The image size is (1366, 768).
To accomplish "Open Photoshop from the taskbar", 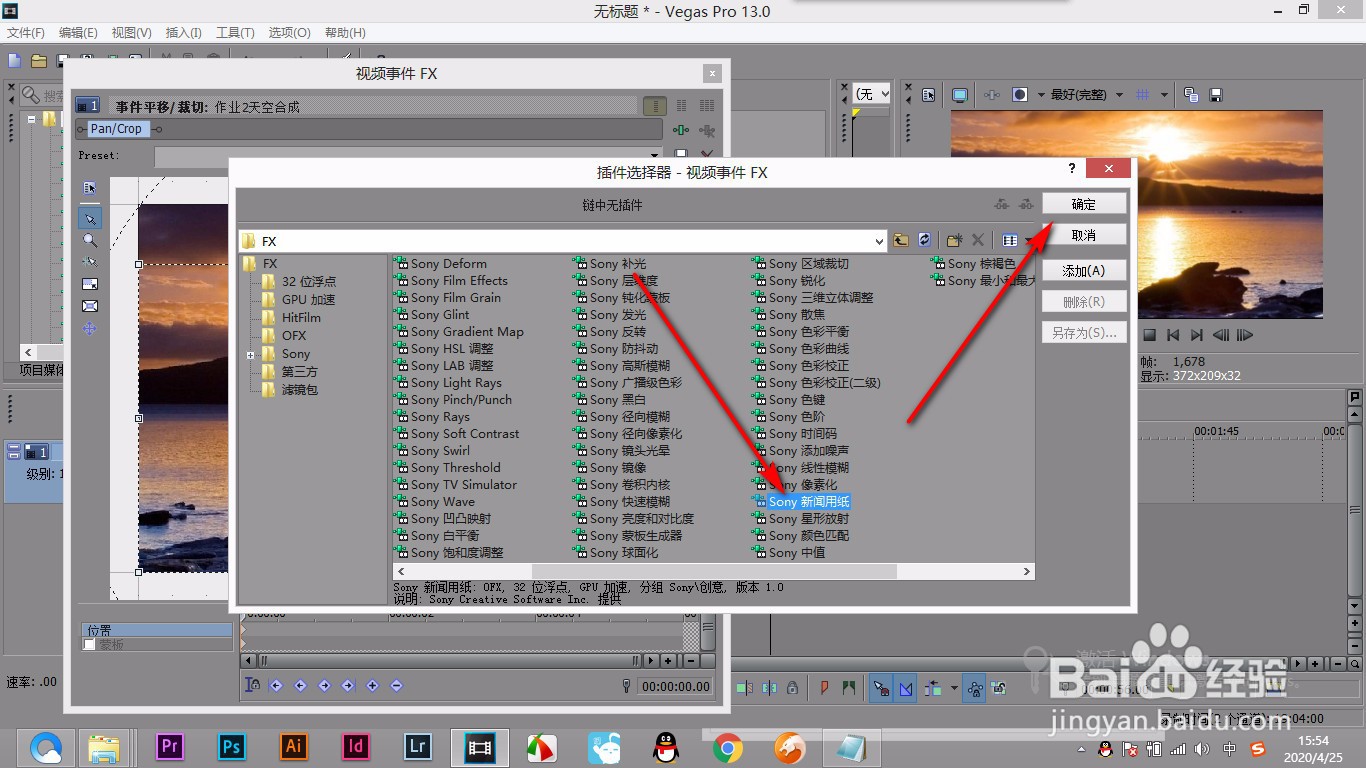I will [x=232, y=746].
